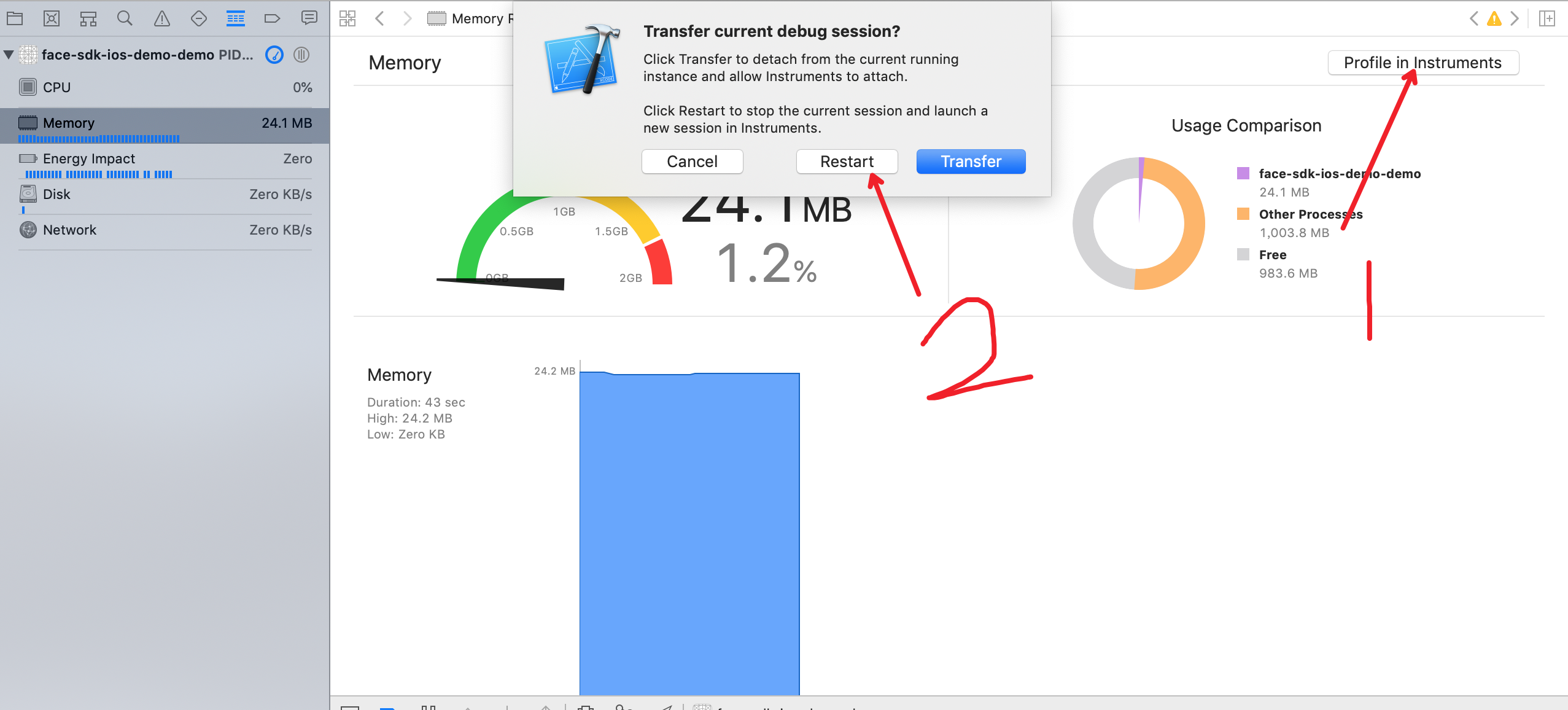Select the Symbol navigator hierarchy icon
The height and width of the screenshot is (710, 1568).
88,18
